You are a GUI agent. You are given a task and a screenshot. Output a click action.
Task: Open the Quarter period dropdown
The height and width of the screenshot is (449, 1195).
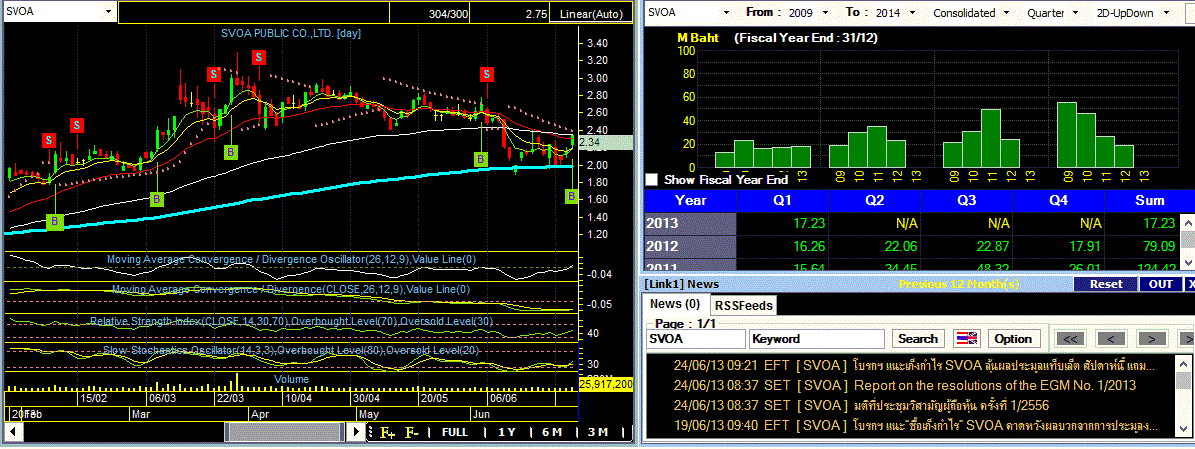click(1076, 13)
